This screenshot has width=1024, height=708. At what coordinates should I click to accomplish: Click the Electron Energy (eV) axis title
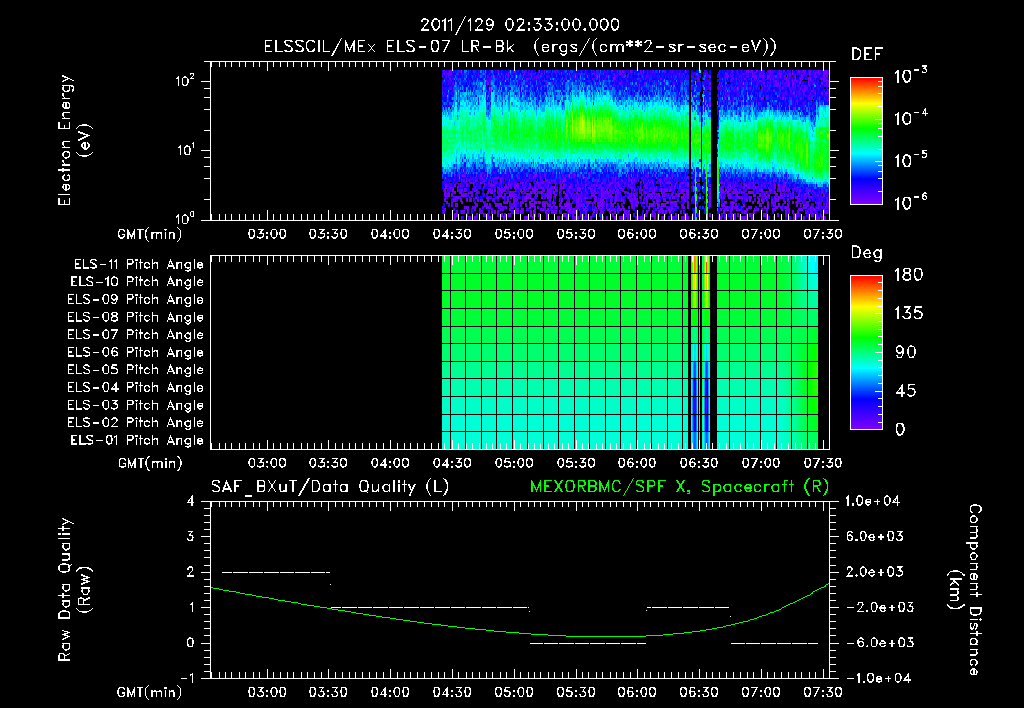click(74, 140)
